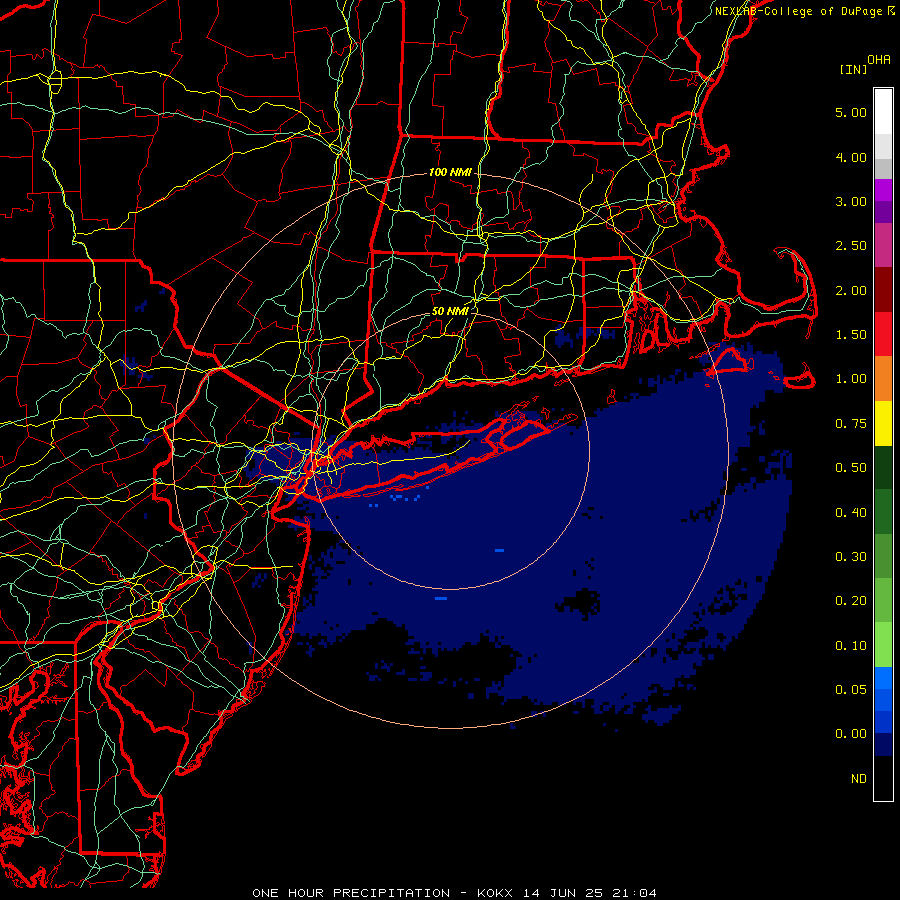Screen dimensions: 900x900
Task: Click the light green 0.10 legend swatch
Action: (x=883, y=645)
